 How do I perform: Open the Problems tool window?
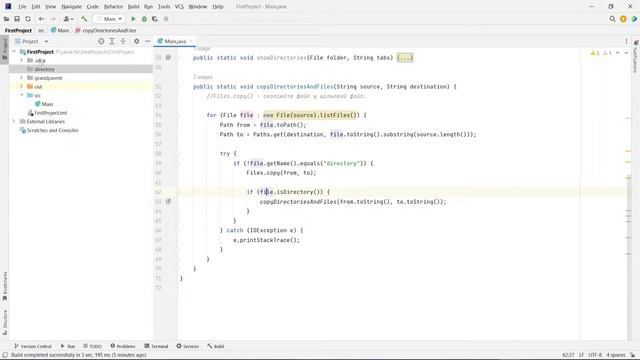pyautogui.click(x=123, y=346)
